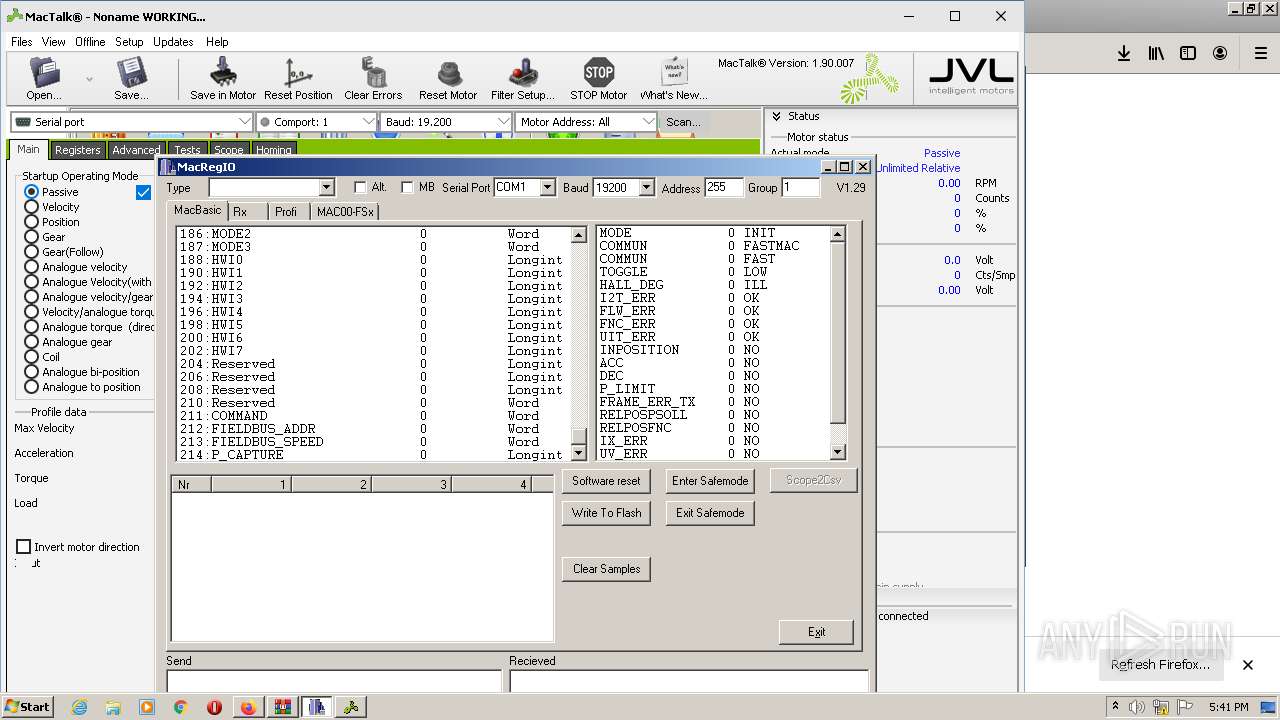
Task: Click the Exit button in MacRegIO
Action: click(816, 632)
